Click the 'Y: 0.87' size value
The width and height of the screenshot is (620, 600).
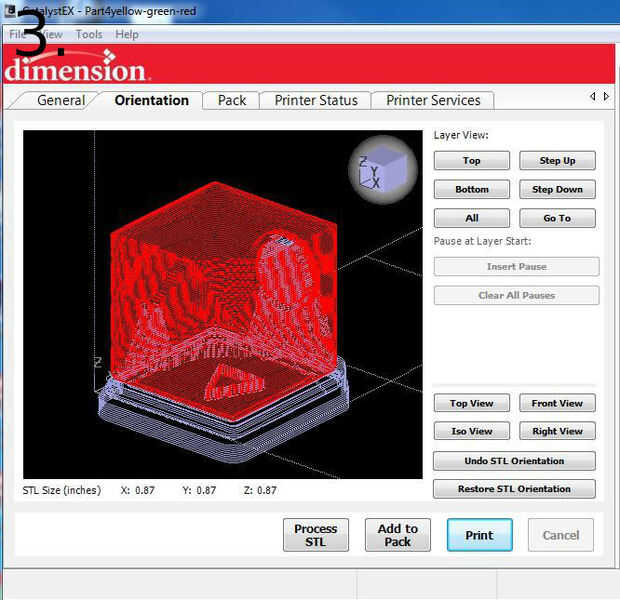tap(199, 490)
